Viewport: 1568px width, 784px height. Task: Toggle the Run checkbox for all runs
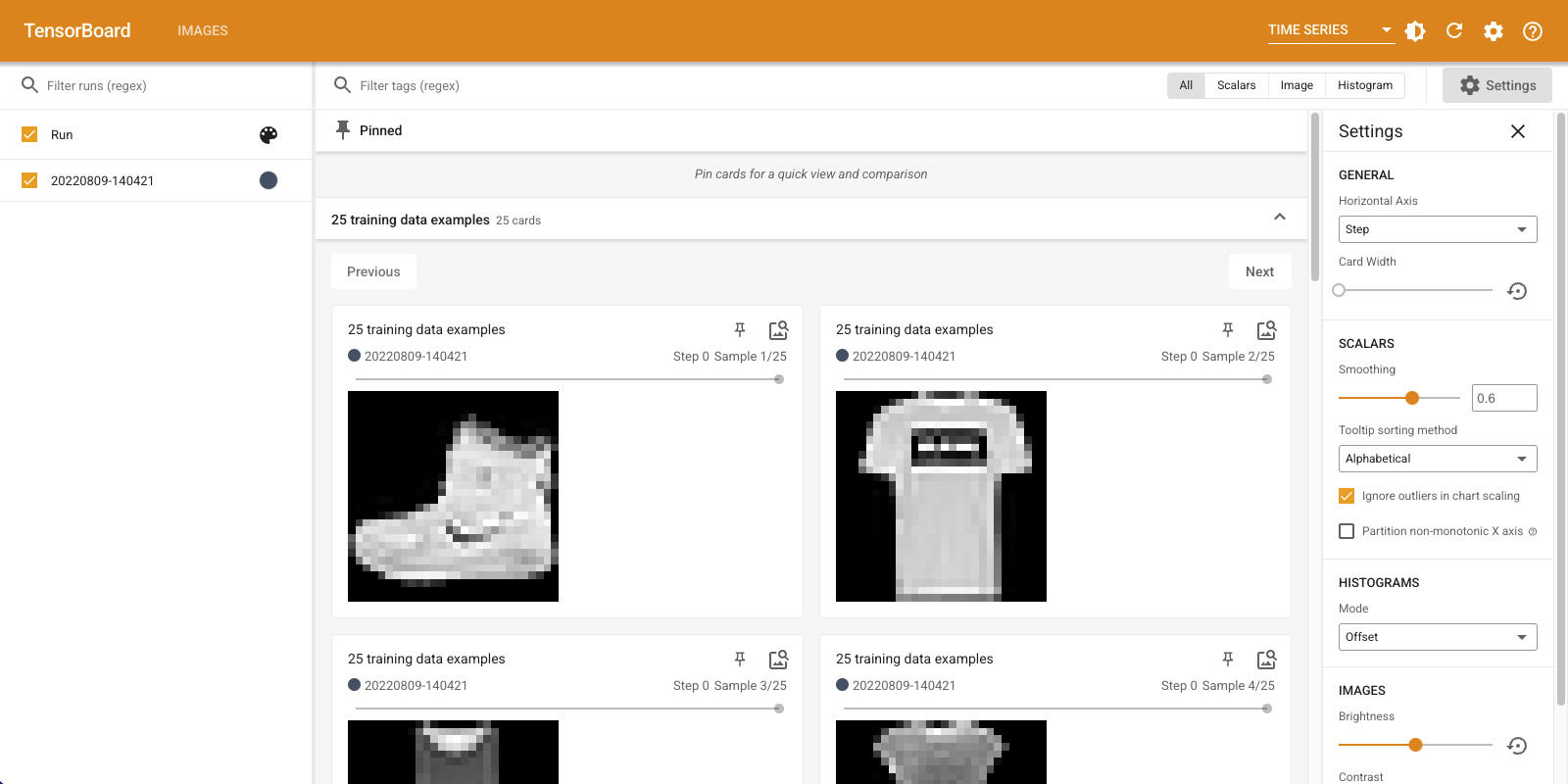pos(29,134)
